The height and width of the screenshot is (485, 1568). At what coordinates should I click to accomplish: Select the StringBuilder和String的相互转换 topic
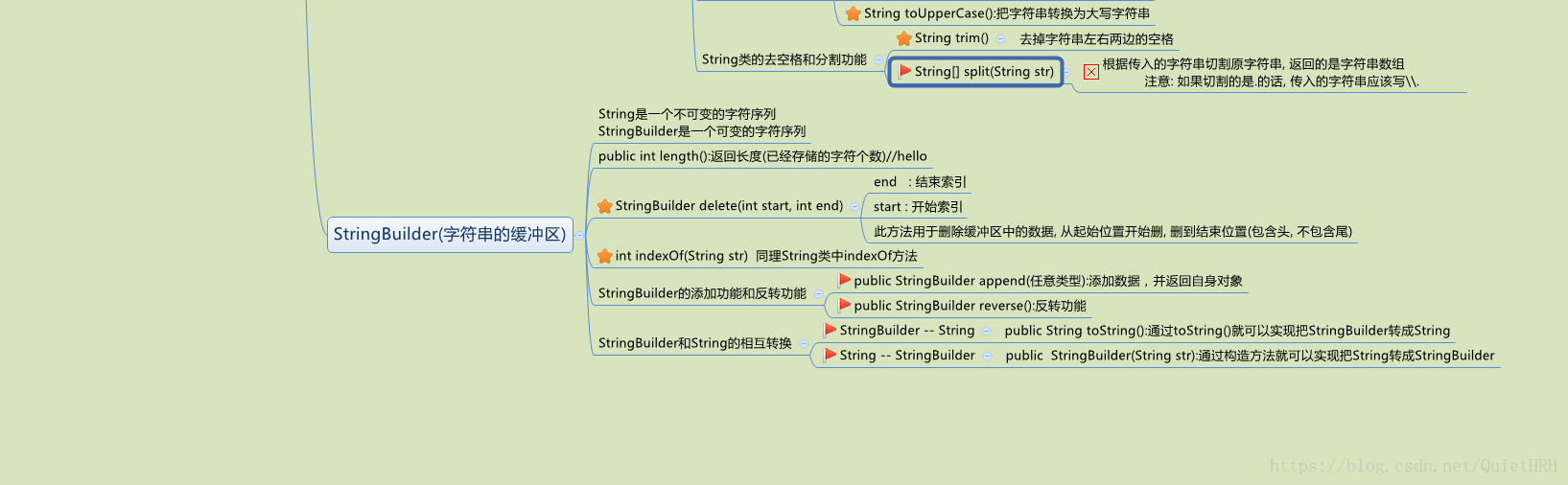click(x=695, y=343)
